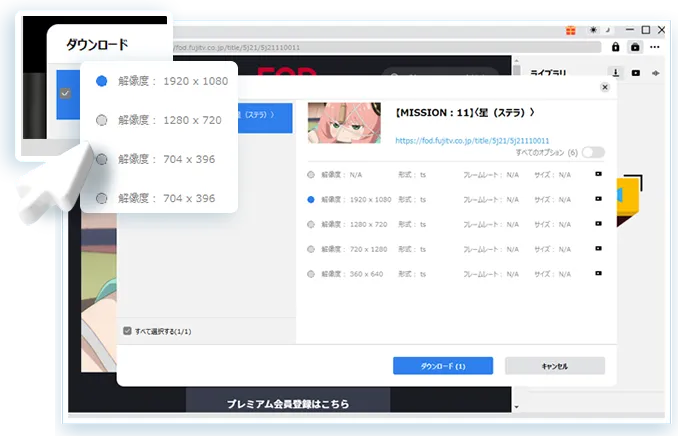Click video icon on 1920 x 1080 row
Image resolution: width=684 pixels, height=446 pixels.
(x=598, y=199)
